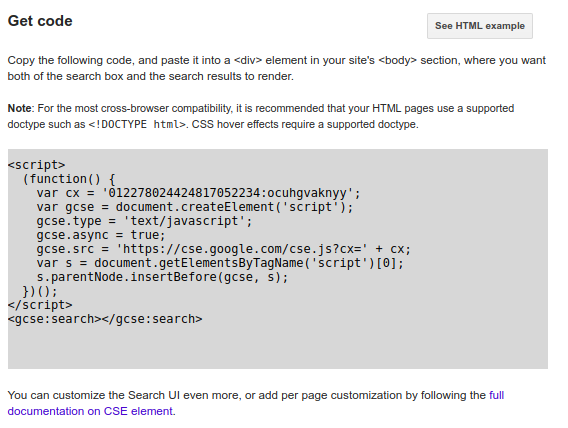The width and height of the screenshot is (568, 428).
Task: Click the gcse.type = 'text/javascript' line
Action: pos(144,221)
